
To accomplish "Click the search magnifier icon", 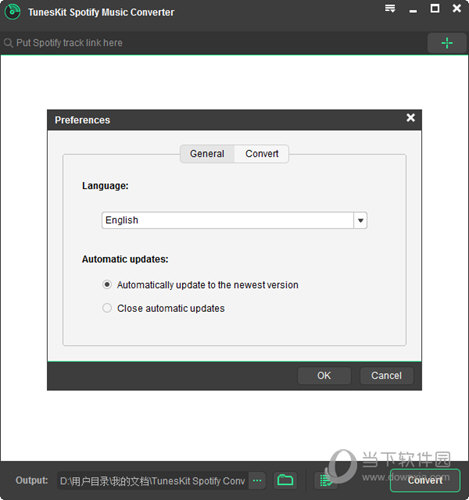I will pyautogui.click(x=8, y=43).
